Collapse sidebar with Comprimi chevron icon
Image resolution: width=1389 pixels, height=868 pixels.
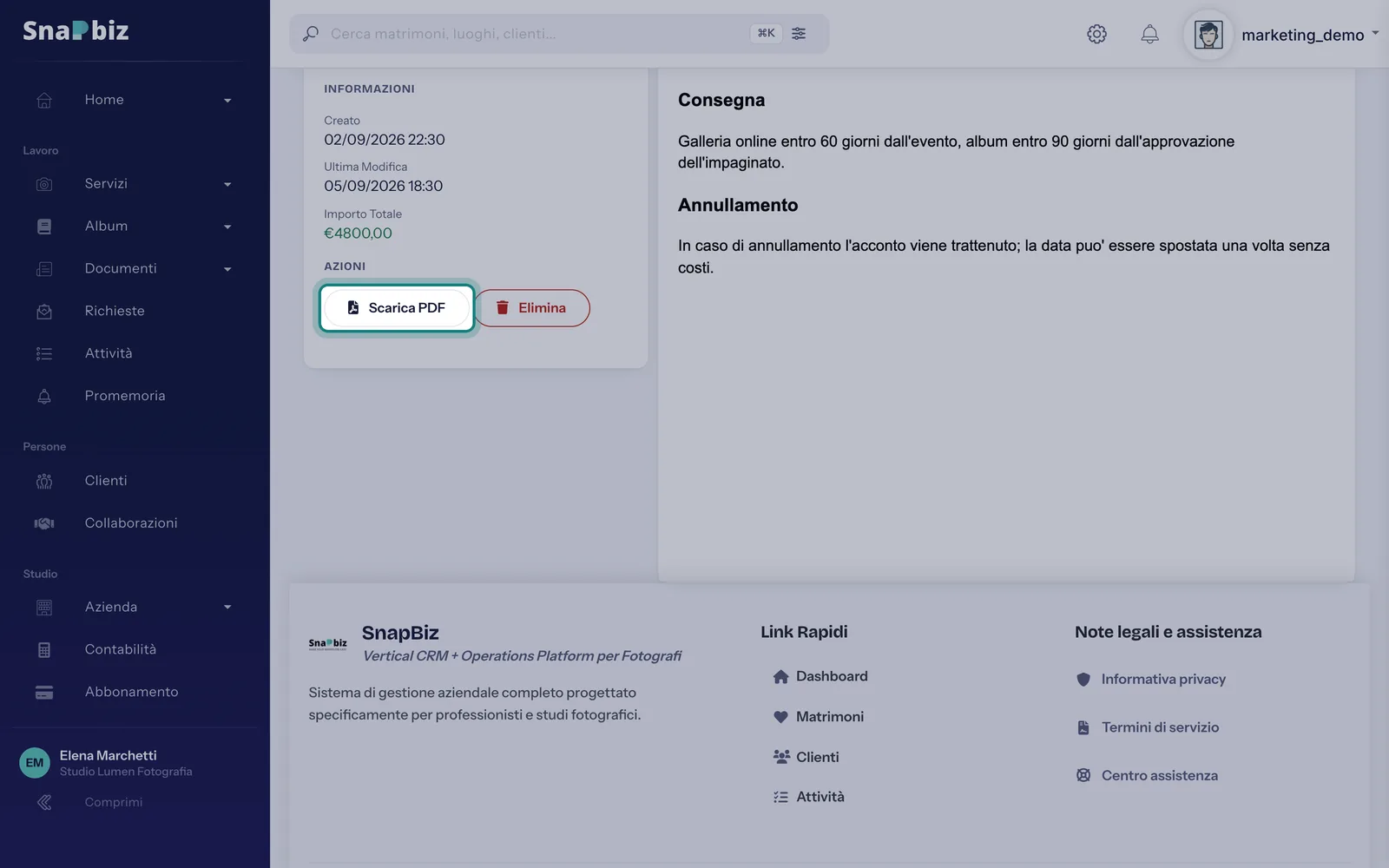click(x=44, y=802)
